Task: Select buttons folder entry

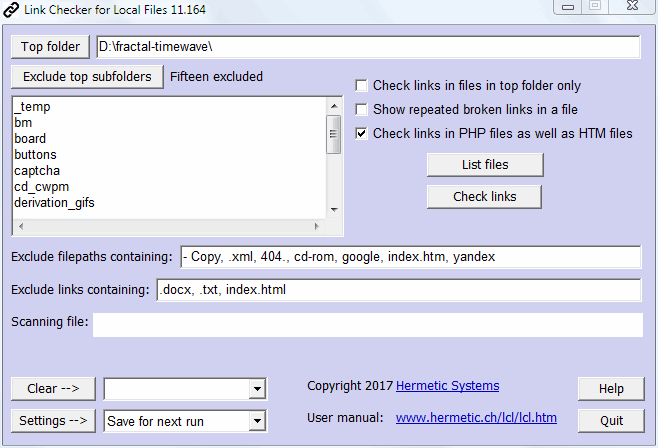Action: click(x=35, y=154)
